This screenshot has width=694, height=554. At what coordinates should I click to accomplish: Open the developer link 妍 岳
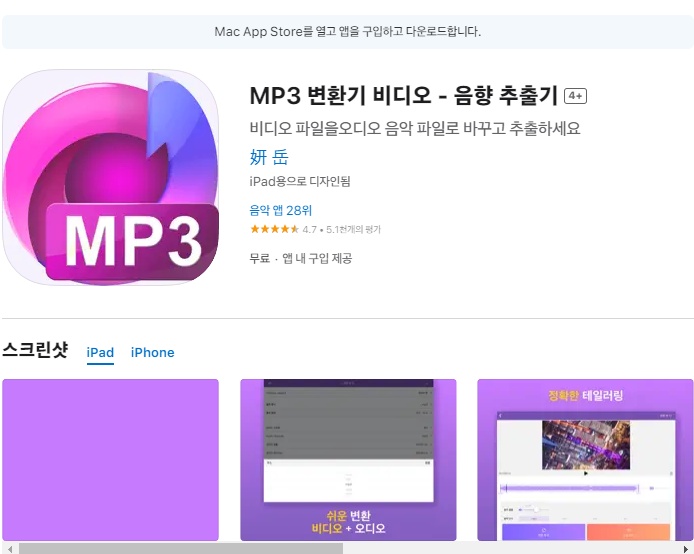269,157
